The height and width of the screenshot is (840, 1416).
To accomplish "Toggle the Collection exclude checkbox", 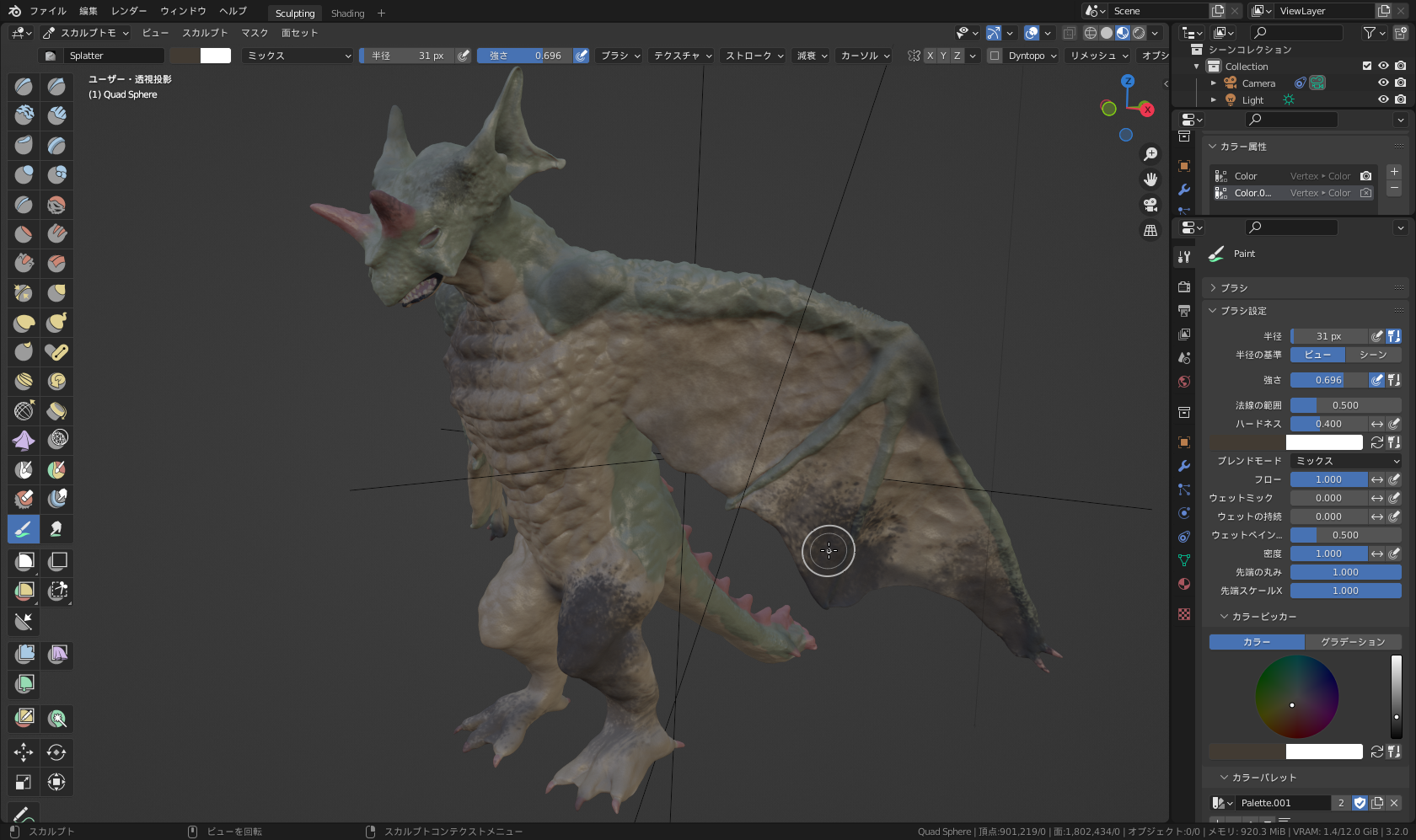I will pos(1367,66).
